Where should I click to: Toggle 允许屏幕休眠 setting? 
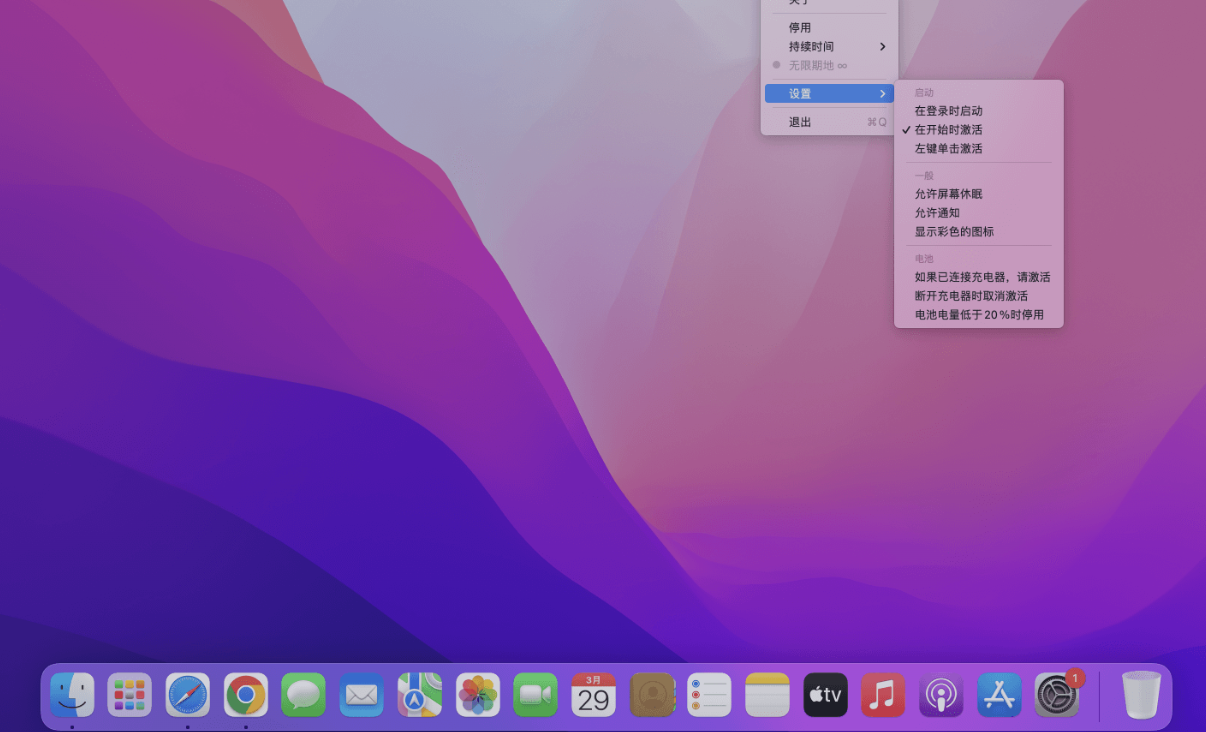[946, 194]
